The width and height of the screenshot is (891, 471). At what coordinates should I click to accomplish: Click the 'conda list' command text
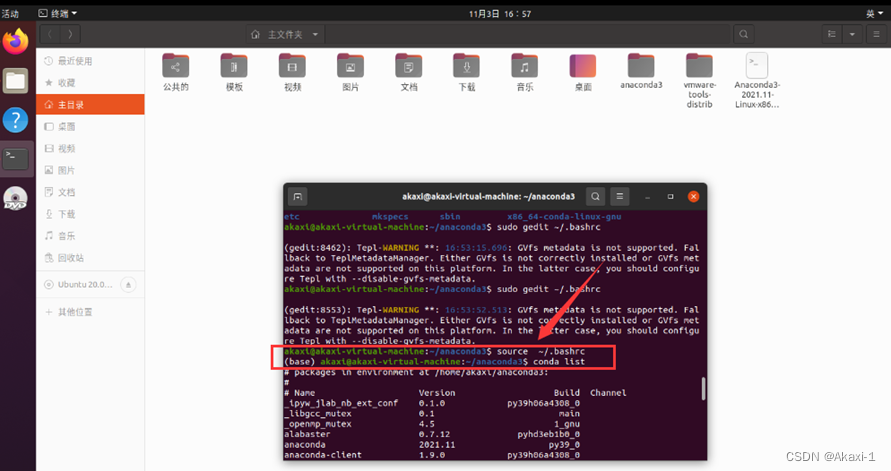559,361
